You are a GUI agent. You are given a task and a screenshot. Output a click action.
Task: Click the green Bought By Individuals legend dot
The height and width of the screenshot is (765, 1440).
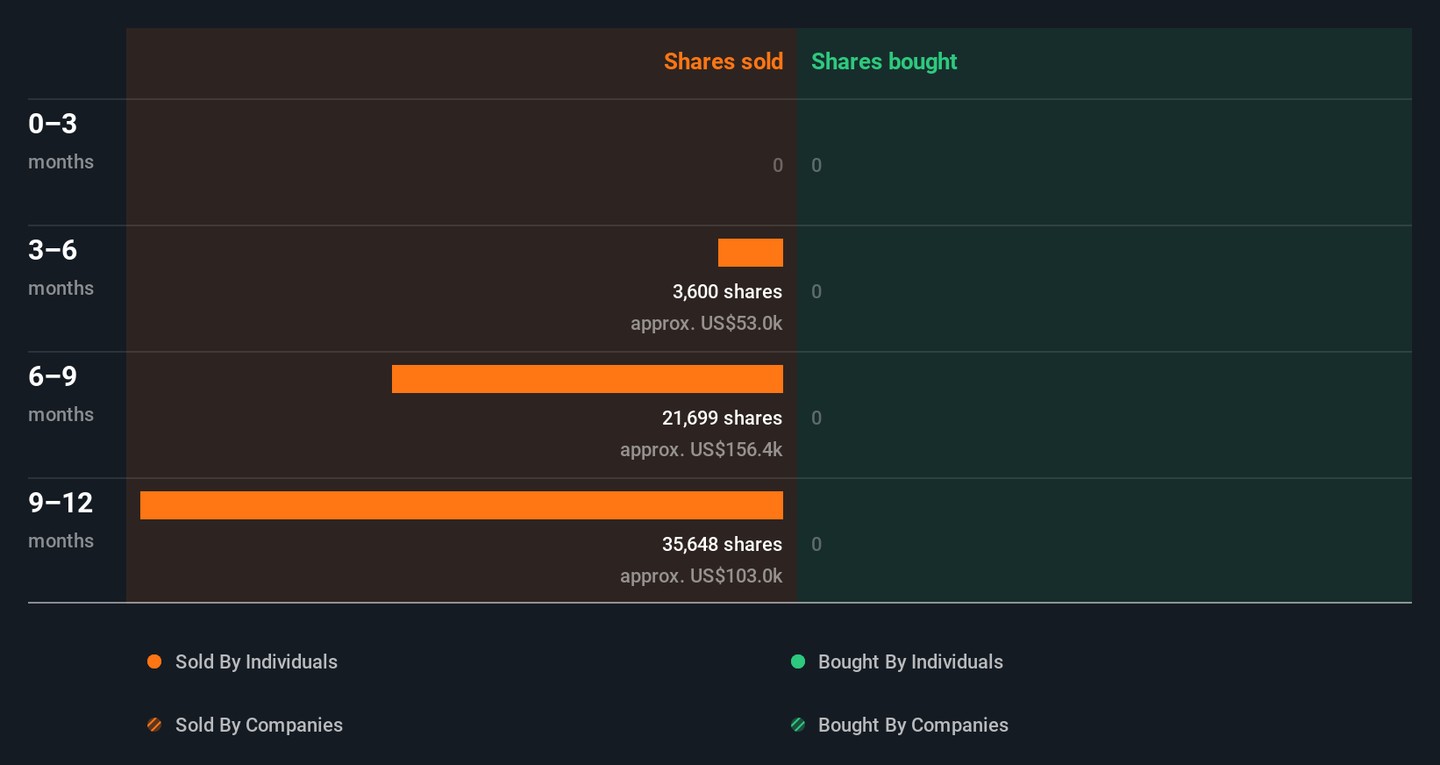(798, 662)
